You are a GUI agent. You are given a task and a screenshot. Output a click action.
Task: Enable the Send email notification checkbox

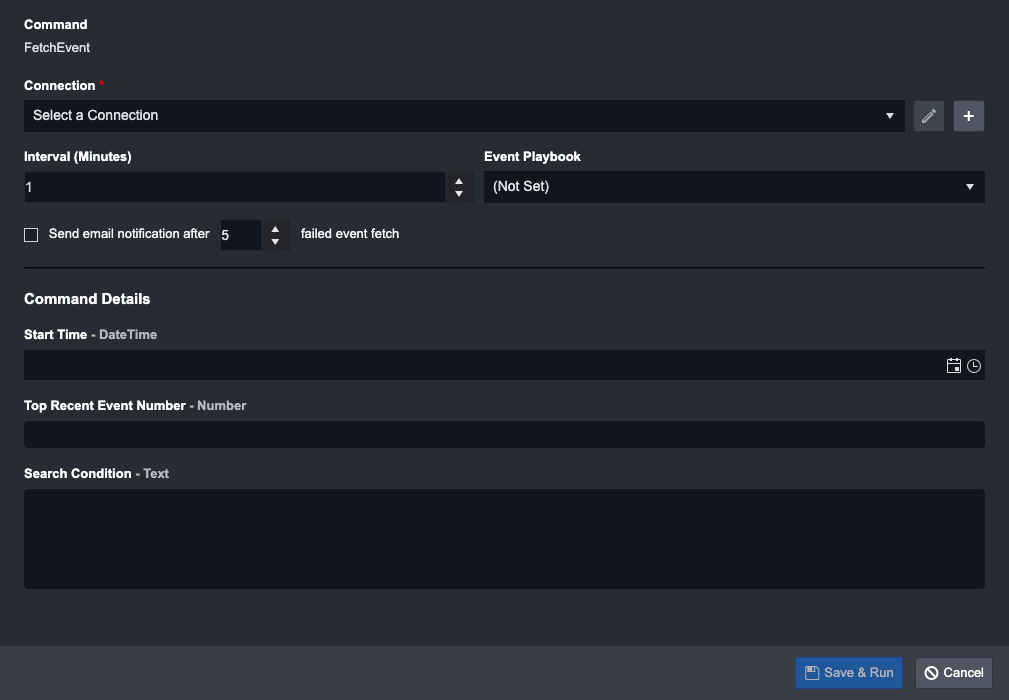pyautogui.click(x=31, y=235)
